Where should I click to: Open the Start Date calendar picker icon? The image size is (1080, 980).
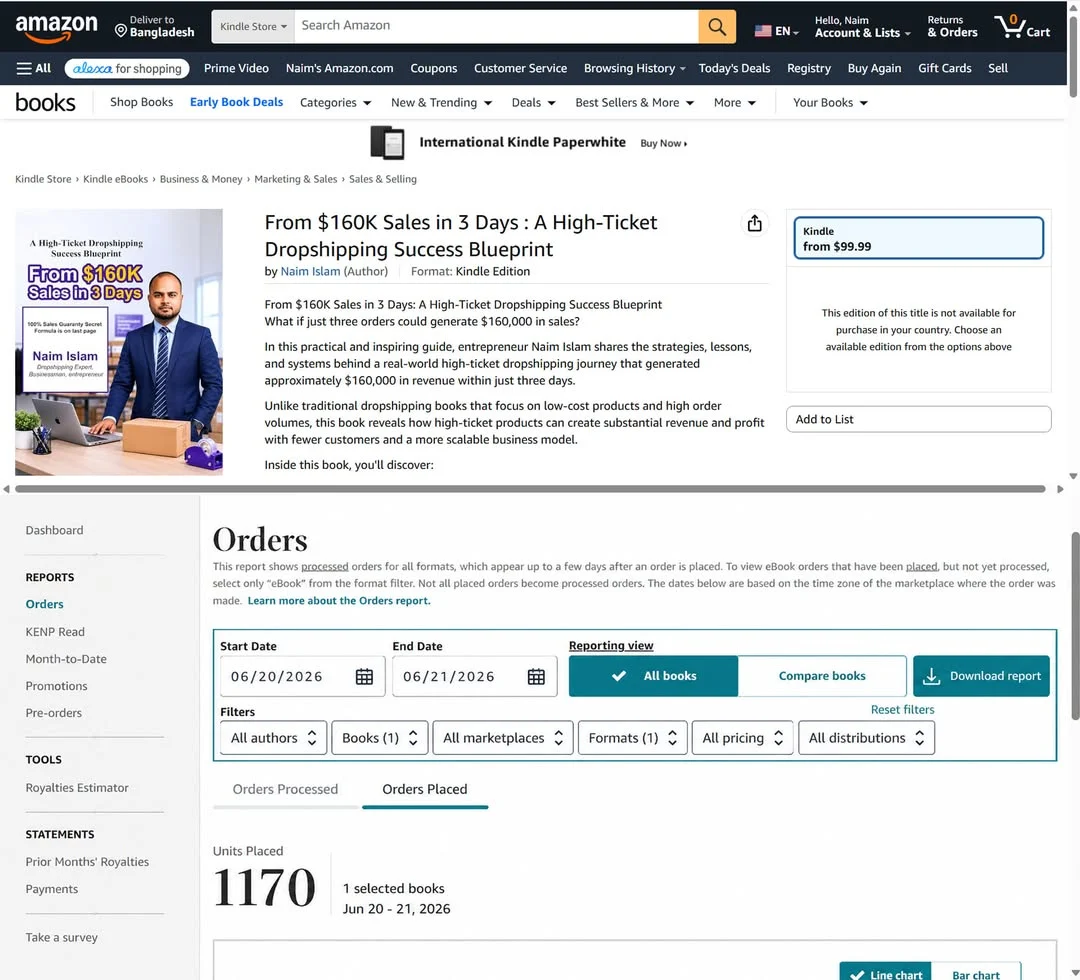(x=364, y=677)
